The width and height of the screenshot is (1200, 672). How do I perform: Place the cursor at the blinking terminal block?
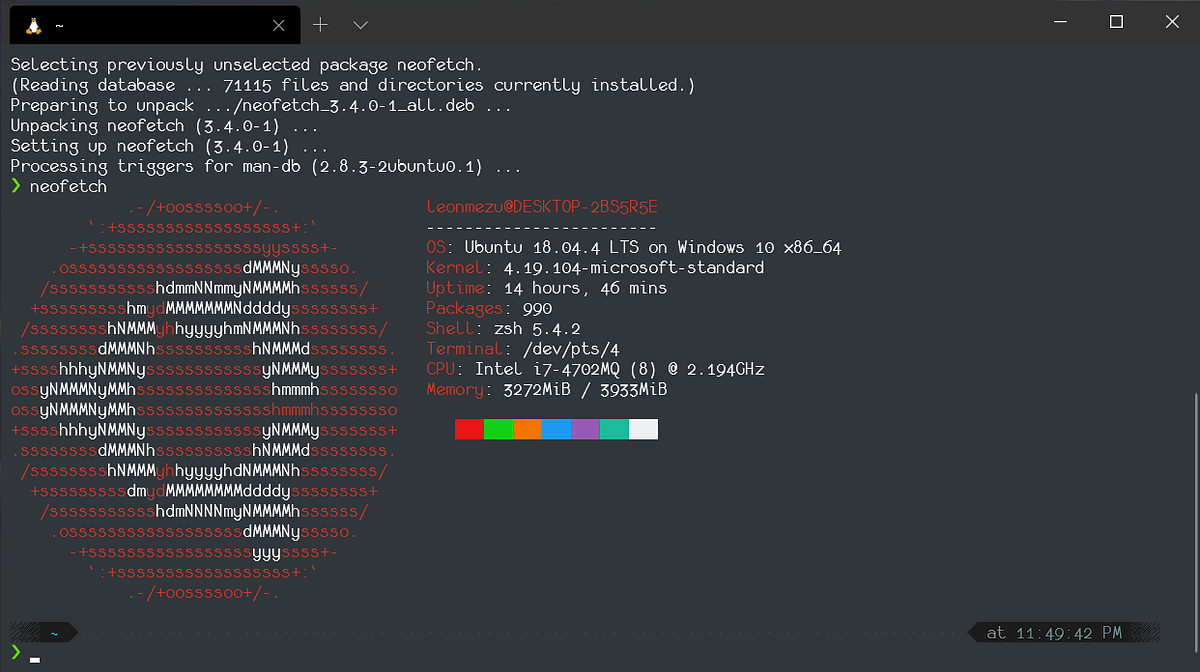(x=35, y=660)
